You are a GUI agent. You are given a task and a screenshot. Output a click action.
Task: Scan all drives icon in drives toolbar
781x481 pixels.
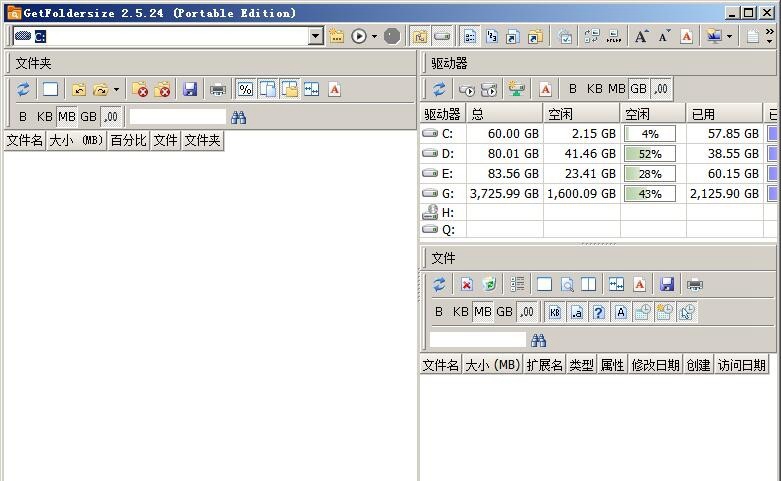pos(489,90)
